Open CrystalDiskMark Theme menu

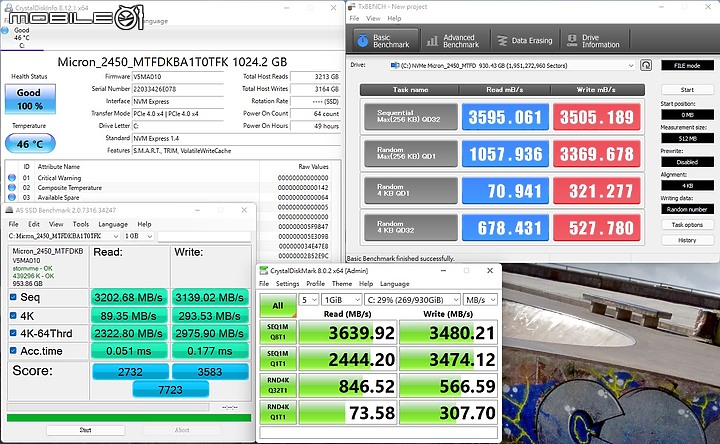click(342, 284)
